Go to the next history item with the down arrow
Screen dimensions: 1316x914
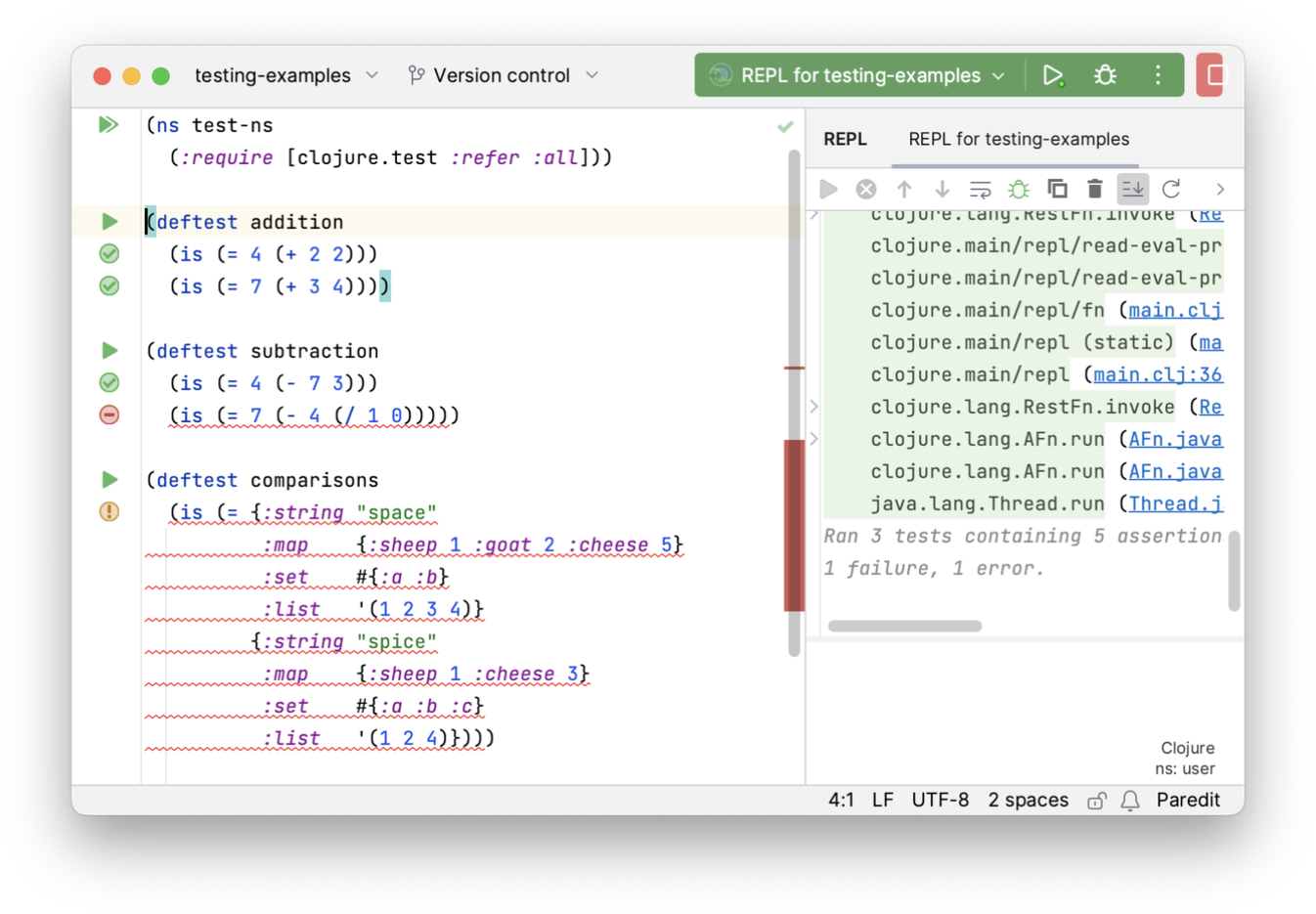pyautogui.click(x=942, y=189)
